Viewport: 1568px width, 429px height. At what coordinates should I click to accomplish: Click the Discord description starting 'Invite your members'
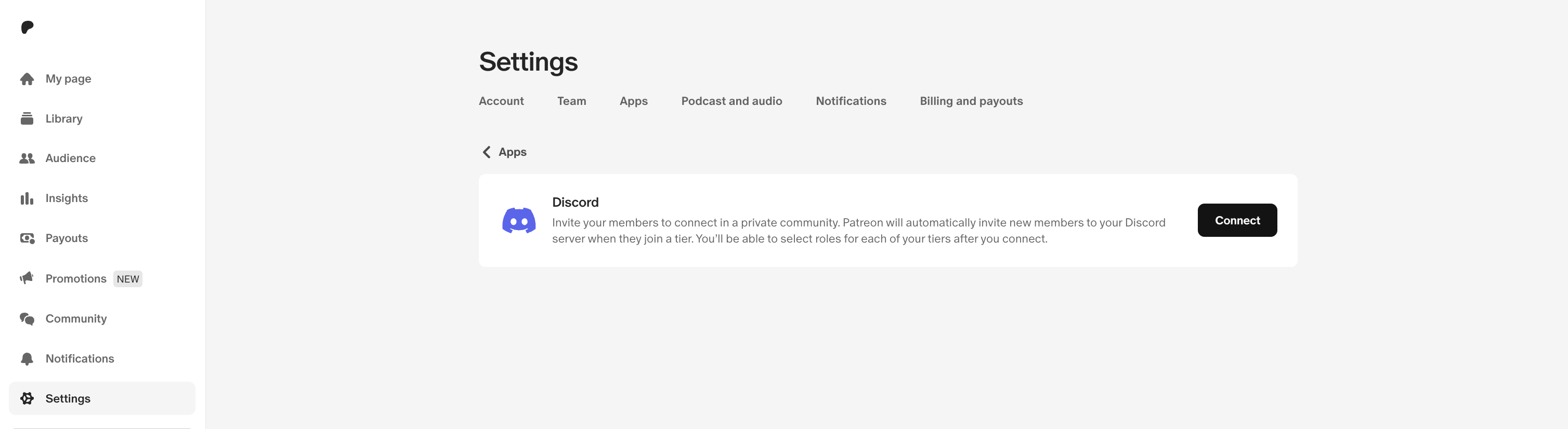(x=859, y=231)
